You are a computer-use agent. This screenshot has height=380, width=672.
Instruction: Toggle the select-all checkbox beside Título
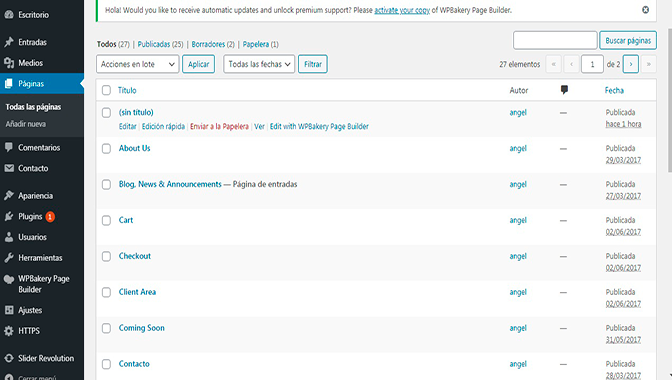[106, 90]
